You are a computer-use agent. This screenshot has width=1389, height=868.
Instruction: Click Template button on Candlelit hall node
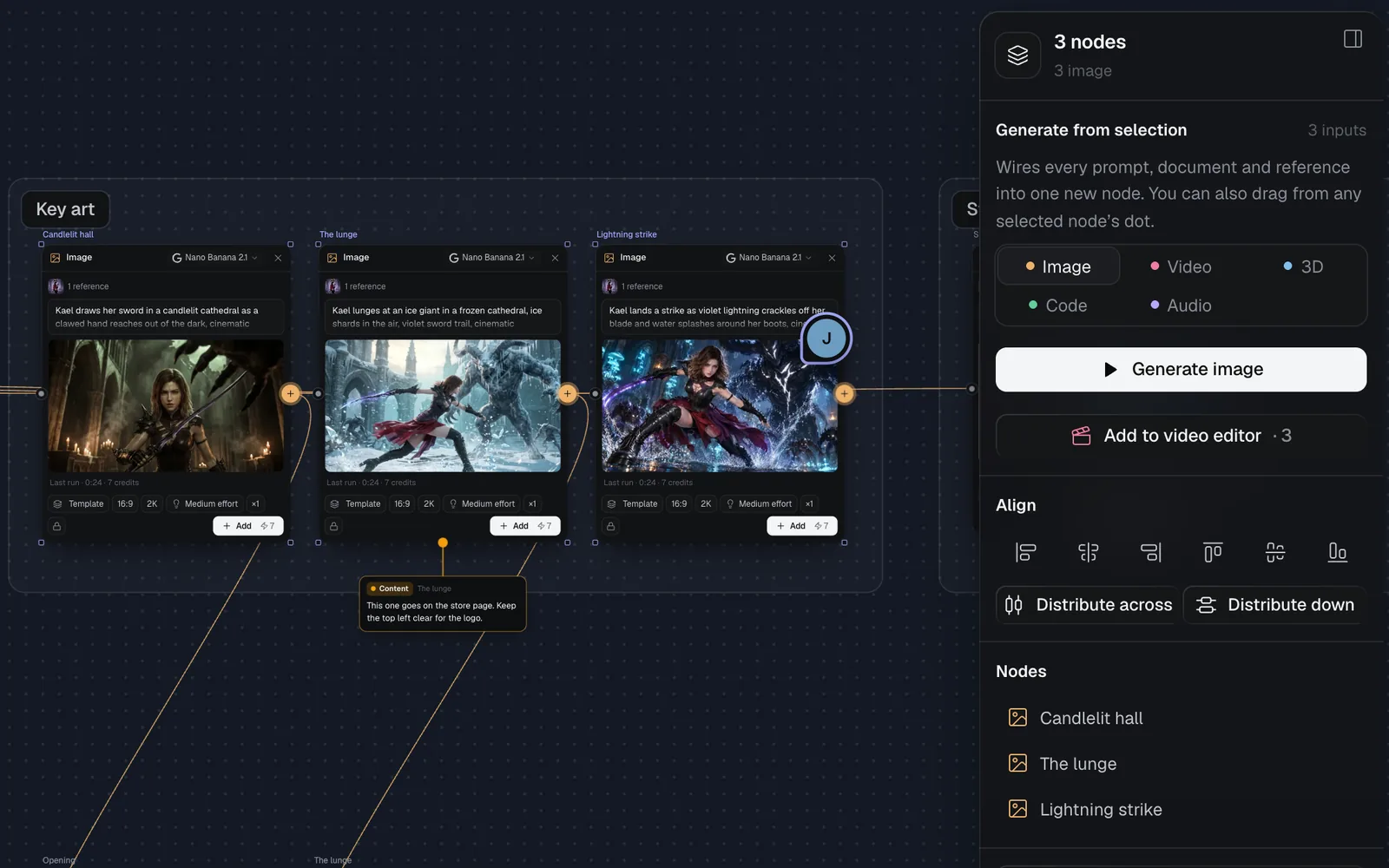[78, 503]
